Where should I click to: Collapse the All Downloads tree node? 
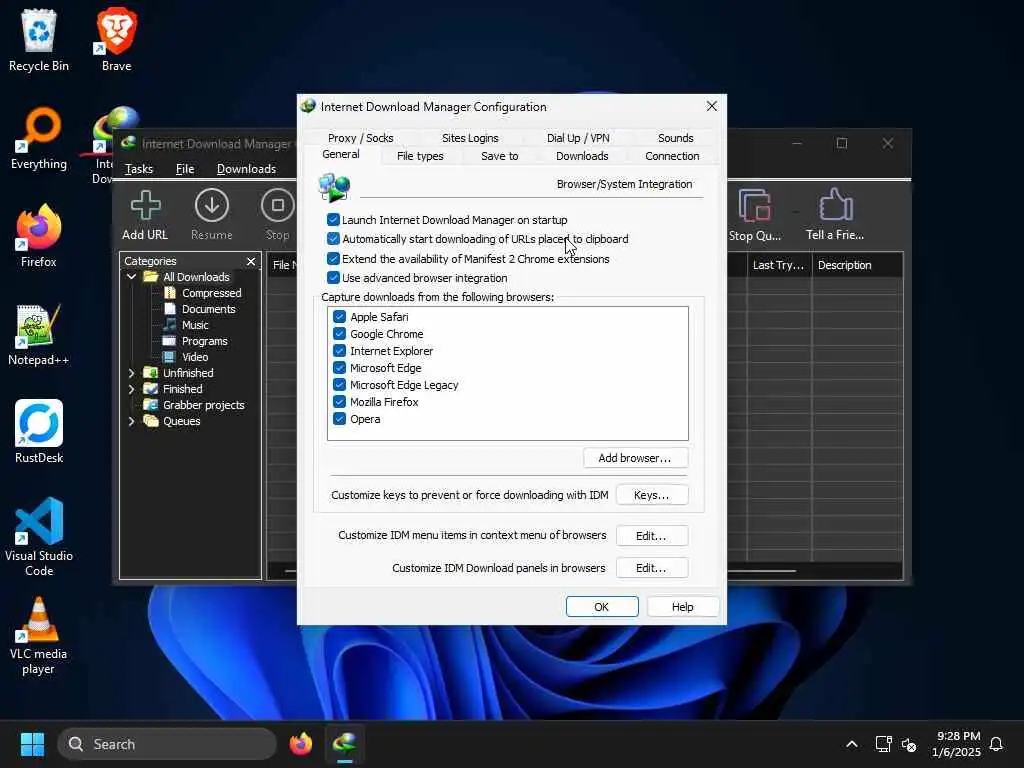click(131, 277)
